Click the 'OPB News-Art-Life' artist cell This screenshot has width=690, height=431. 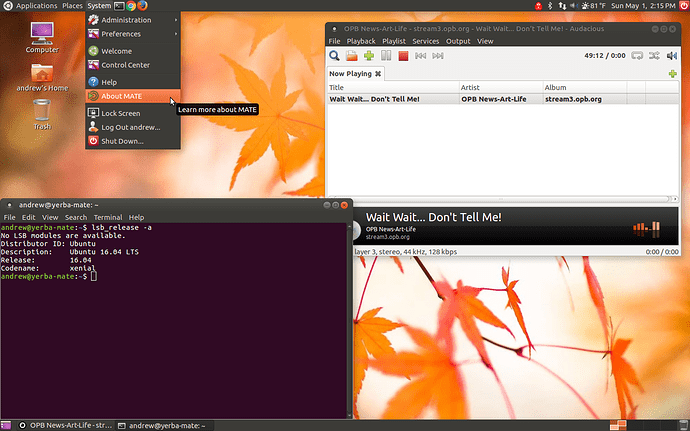pyautogui.click(x=494, y=99)
